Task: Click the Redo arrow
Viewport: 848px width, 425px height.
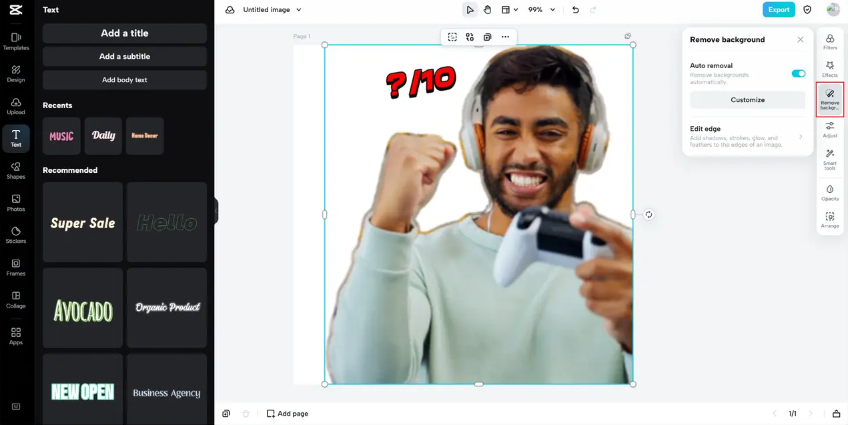Action: [x=593, y=10]
